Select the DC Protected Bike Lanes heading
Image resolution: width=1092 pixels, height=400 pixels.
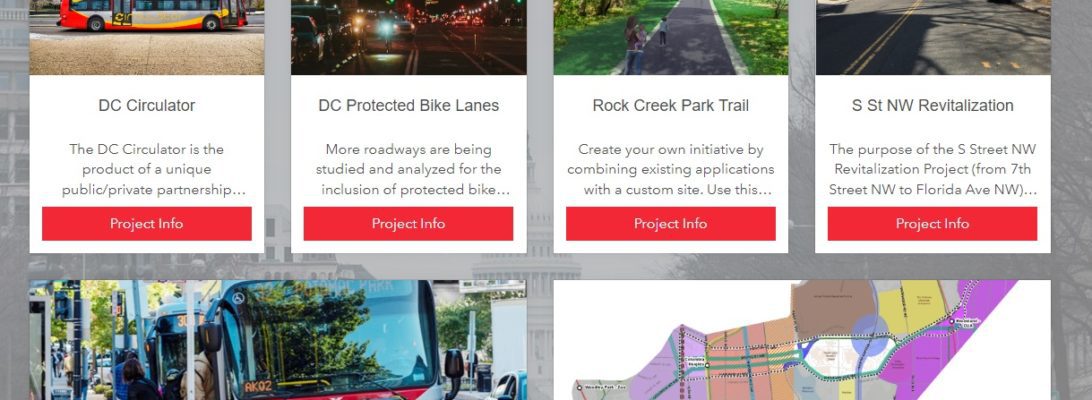point(409,106)
